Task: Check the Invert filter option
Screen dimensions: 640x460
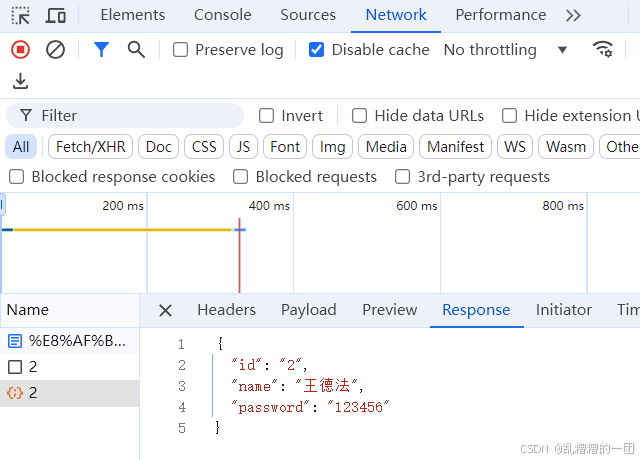Action: (x=267, y=116)
